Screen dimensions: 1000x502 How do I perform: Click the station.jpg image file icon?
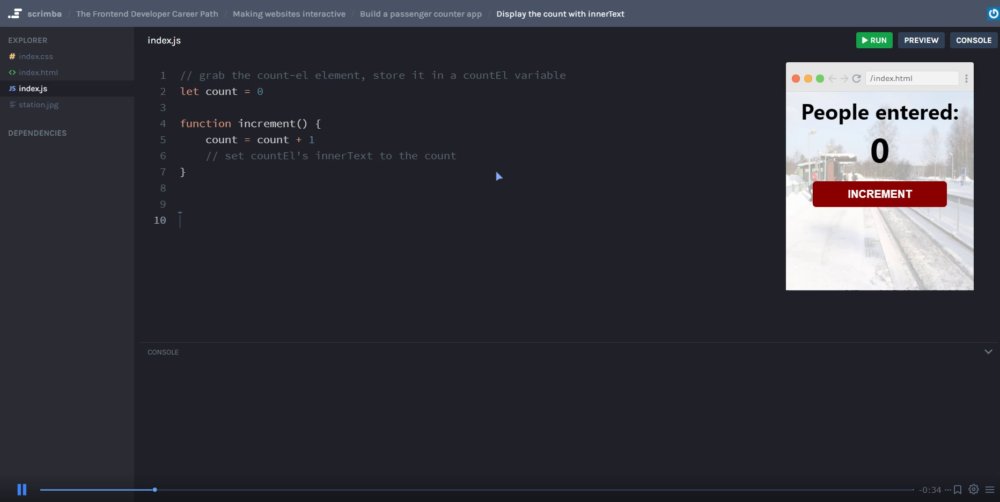coord(12,105)
